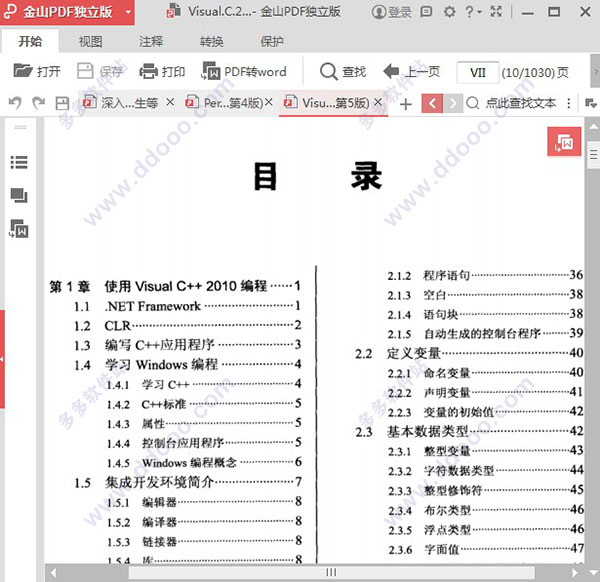Viewport: 600px width, 582px height.
Task: Open the three-dot more options menu
Action: [569, 103]
